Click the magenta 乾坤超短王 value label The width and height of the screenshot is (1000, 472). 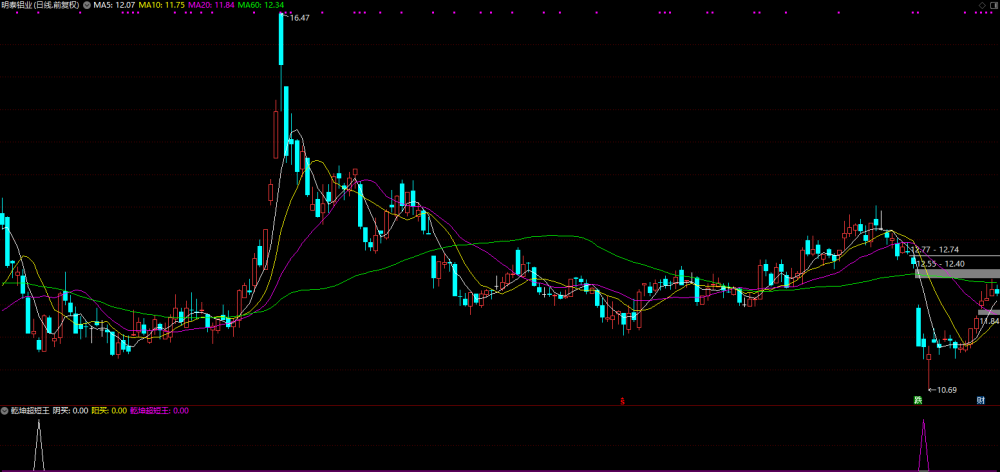(159, 411)
